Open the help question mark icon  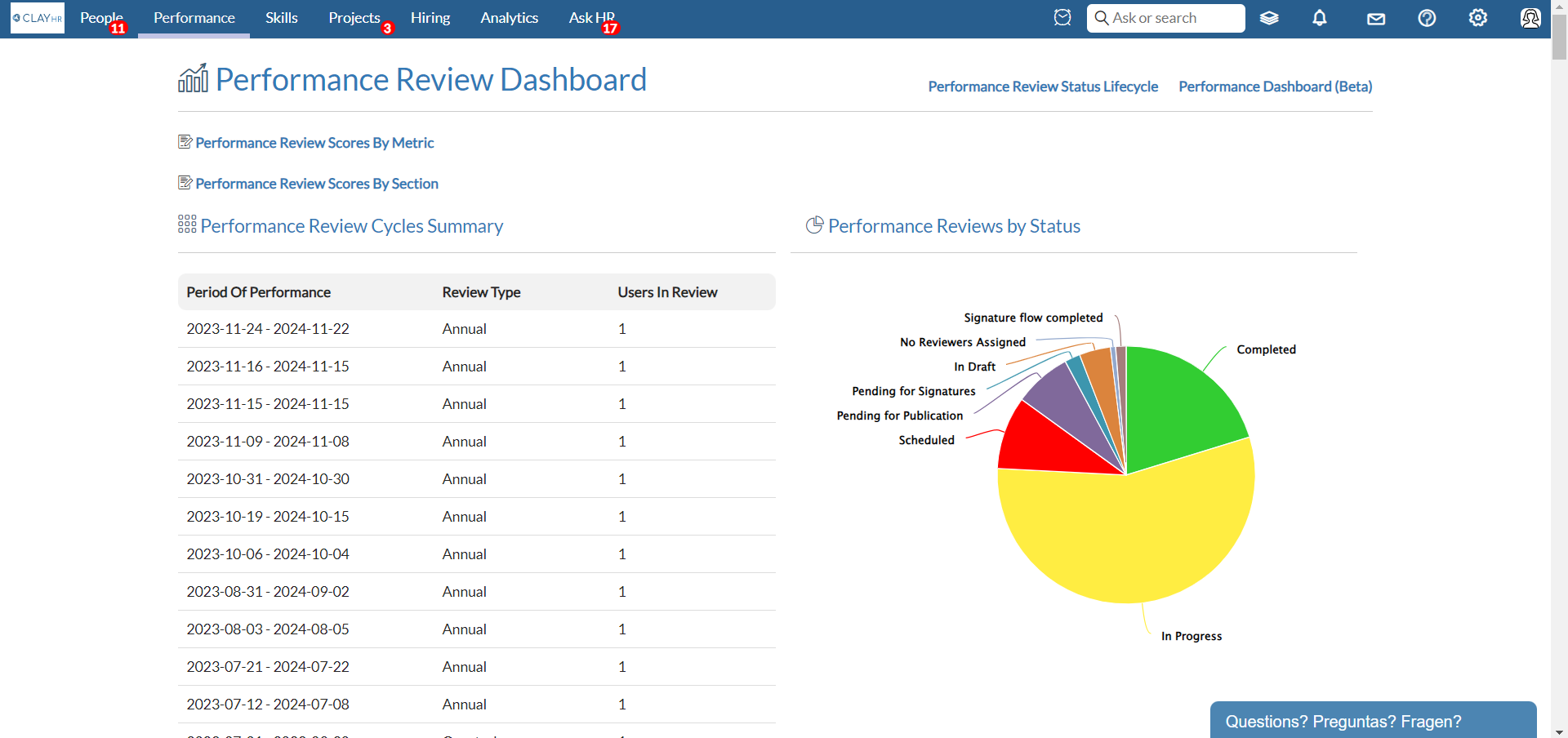tap(1427, 18)
